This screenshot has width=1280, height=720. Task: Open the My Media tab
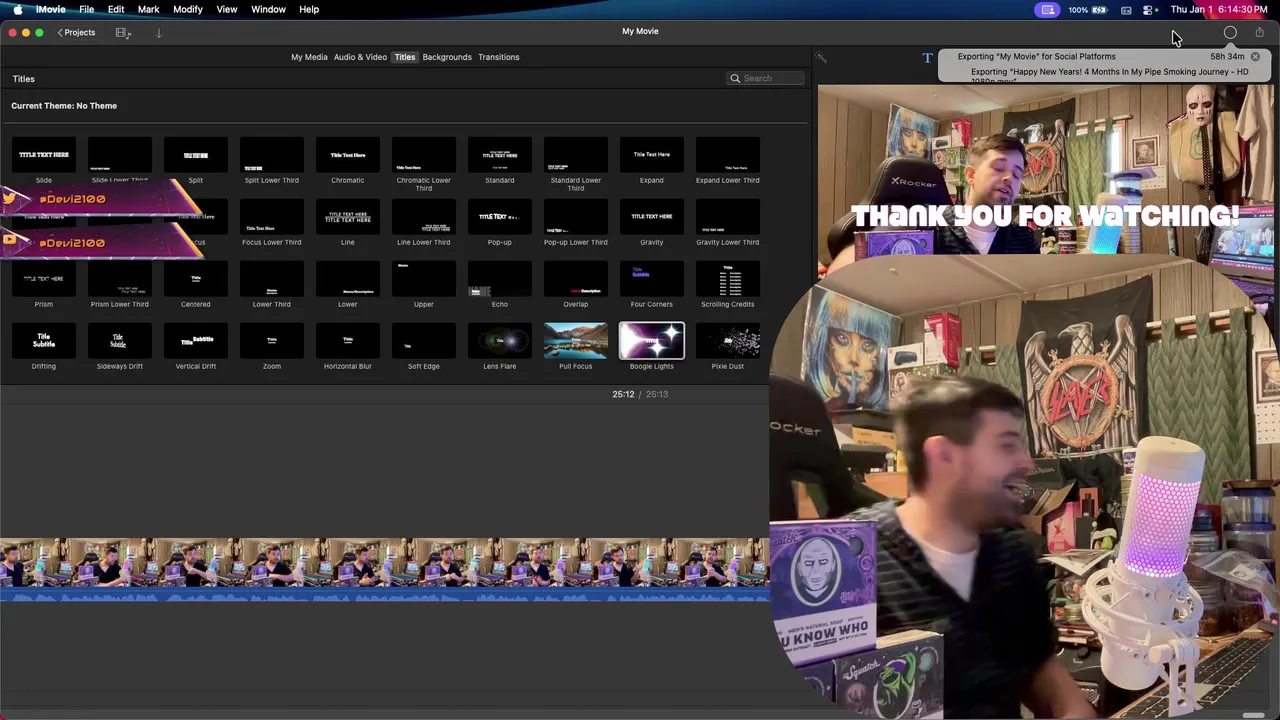pos(309,57)
